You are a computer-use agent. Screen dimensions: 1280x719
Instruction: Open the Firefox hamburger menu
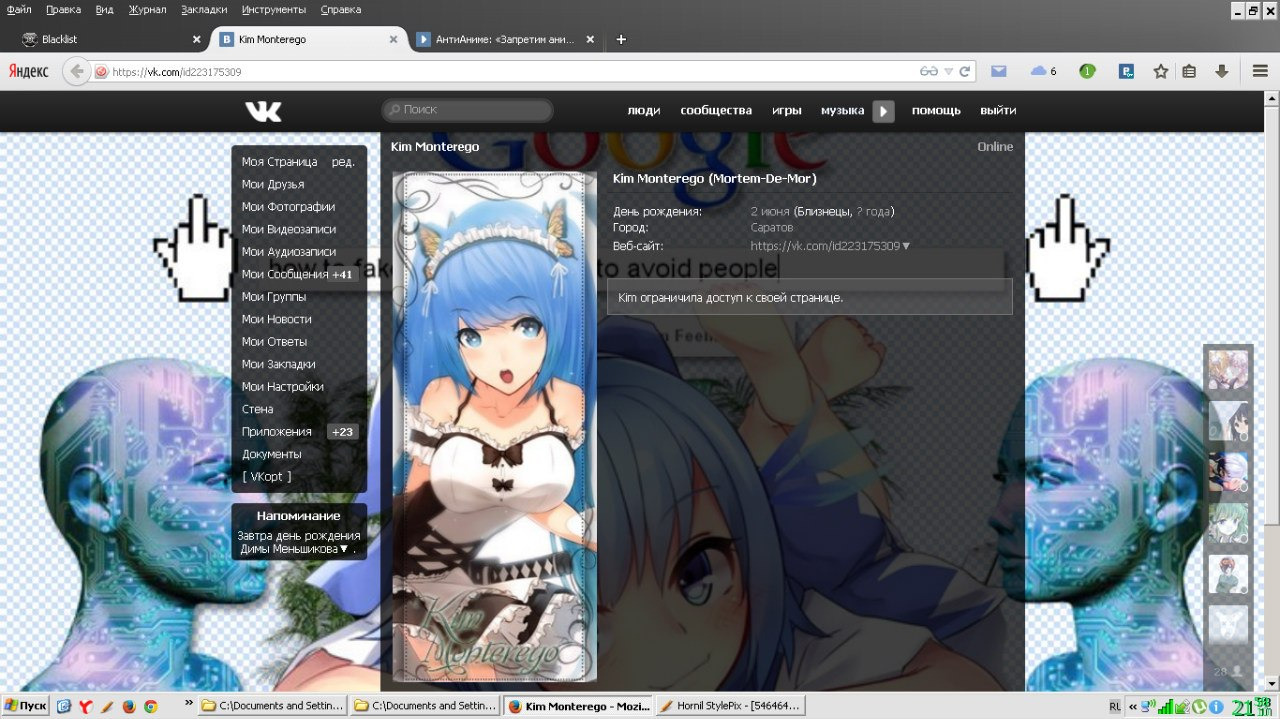[x=1260, y=71]
